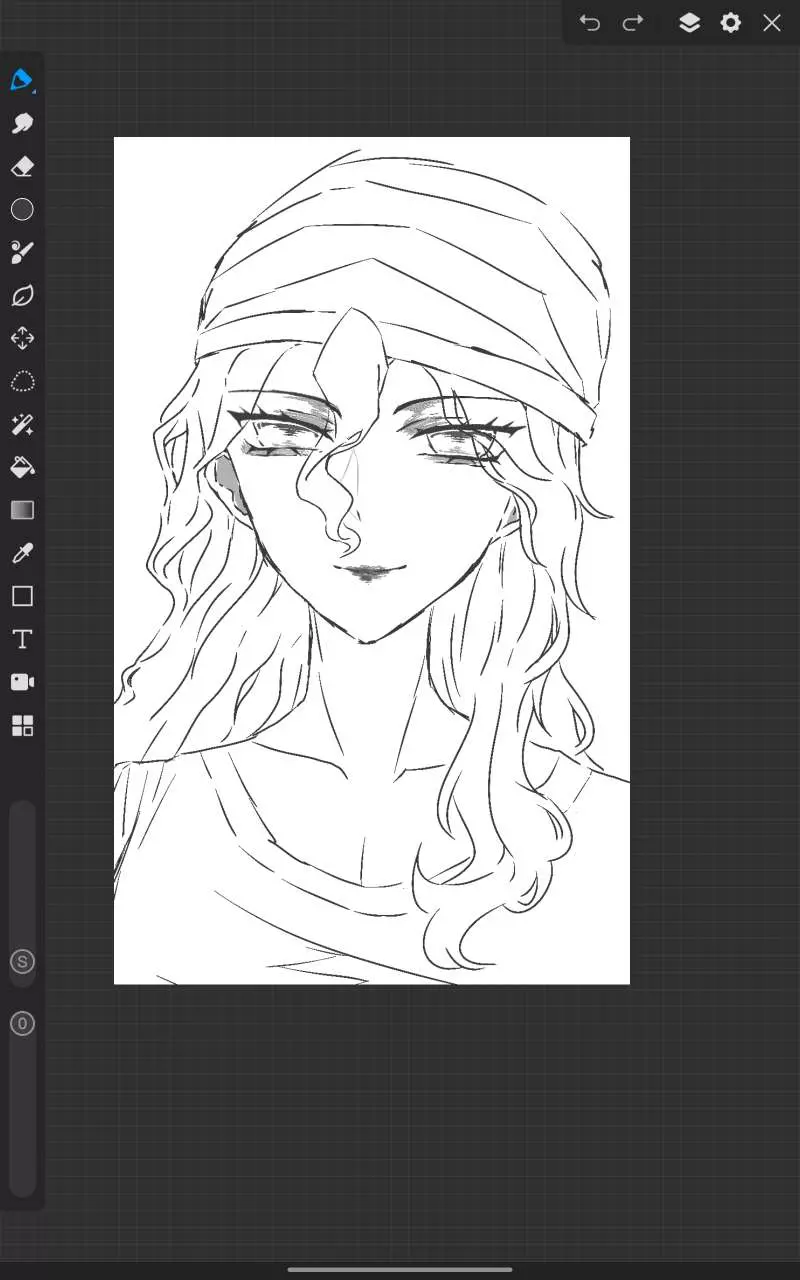
Task: Select the Paint Bucket fill tool
Action: point(22,467)
